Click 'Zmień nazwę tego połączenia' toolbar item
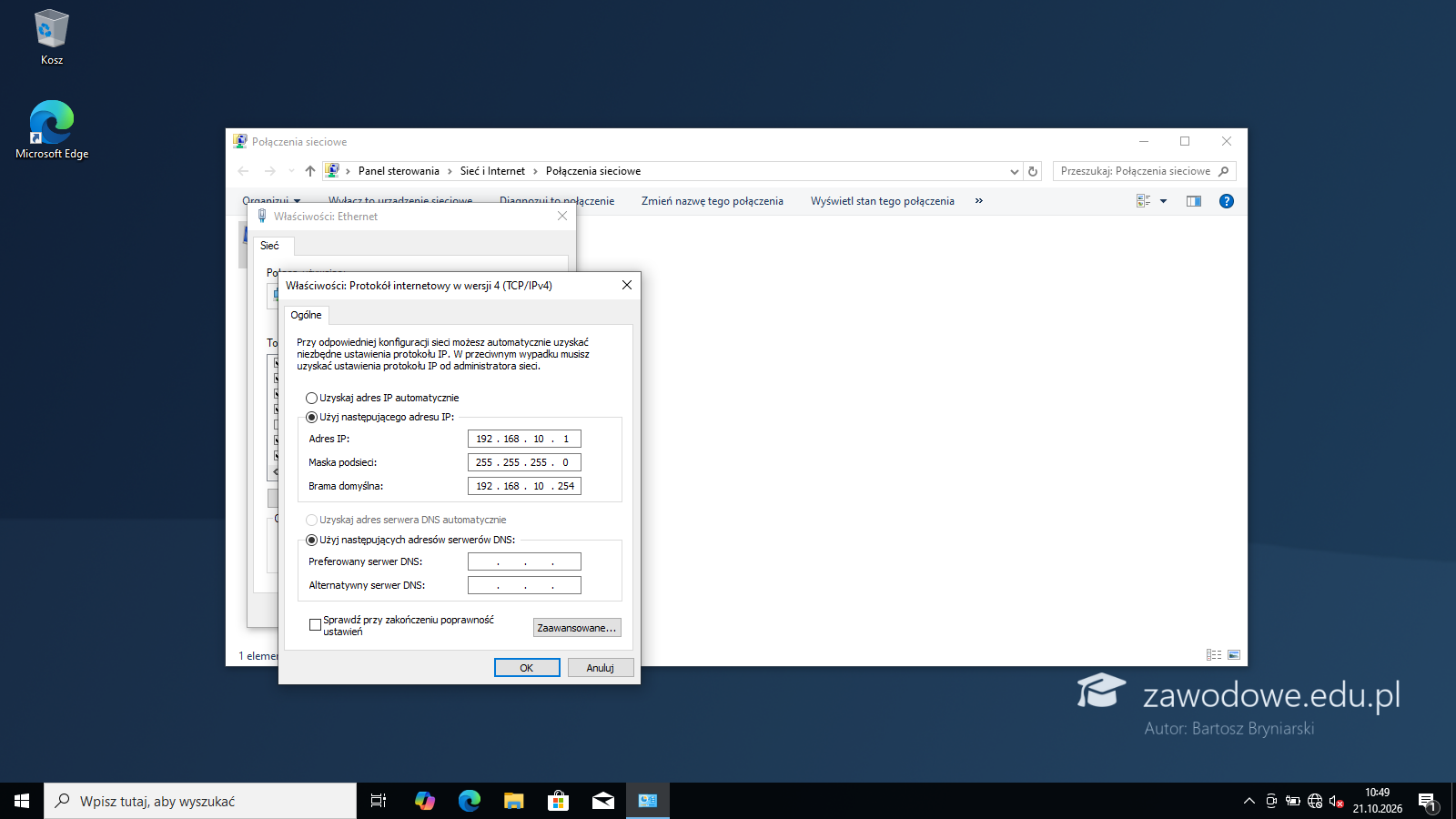Viewport: 1456px width, 819px height. [712, 201]
